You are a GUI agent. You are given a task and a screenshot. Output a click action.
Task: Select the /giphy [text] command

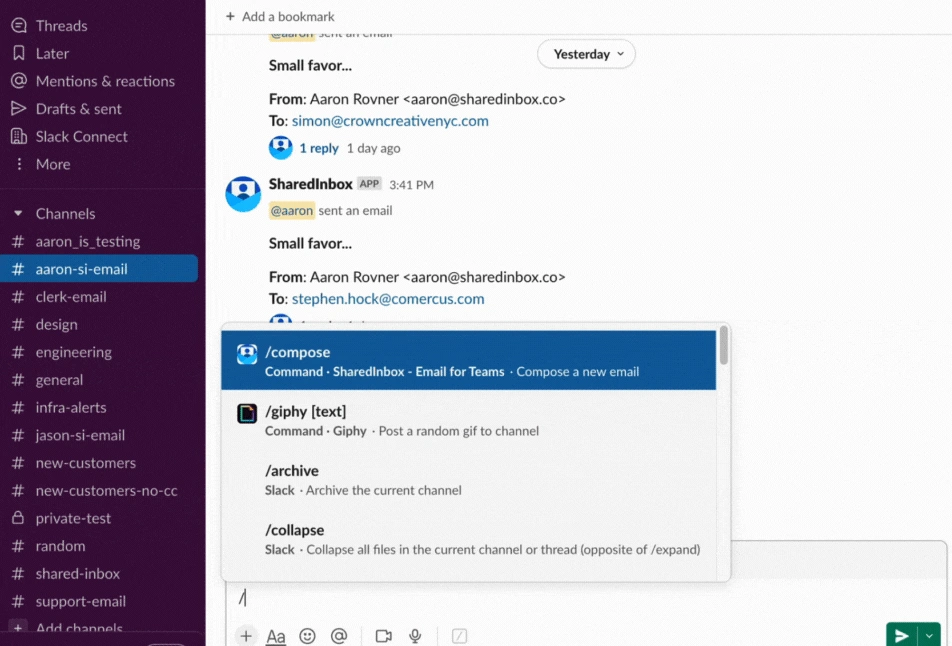(x=468, y=420)
